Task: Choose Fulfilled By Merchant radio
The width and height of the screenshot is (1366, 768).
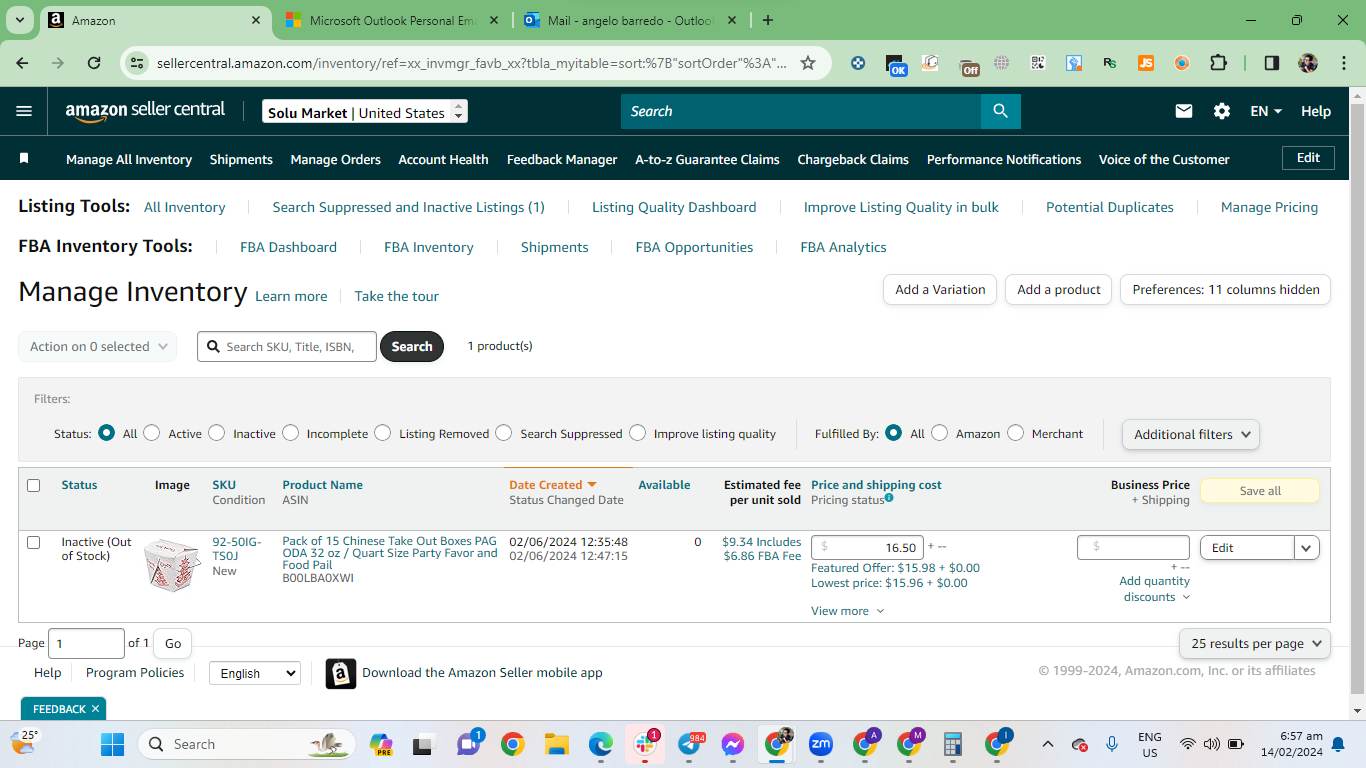Action: (x=1016, y=433)
